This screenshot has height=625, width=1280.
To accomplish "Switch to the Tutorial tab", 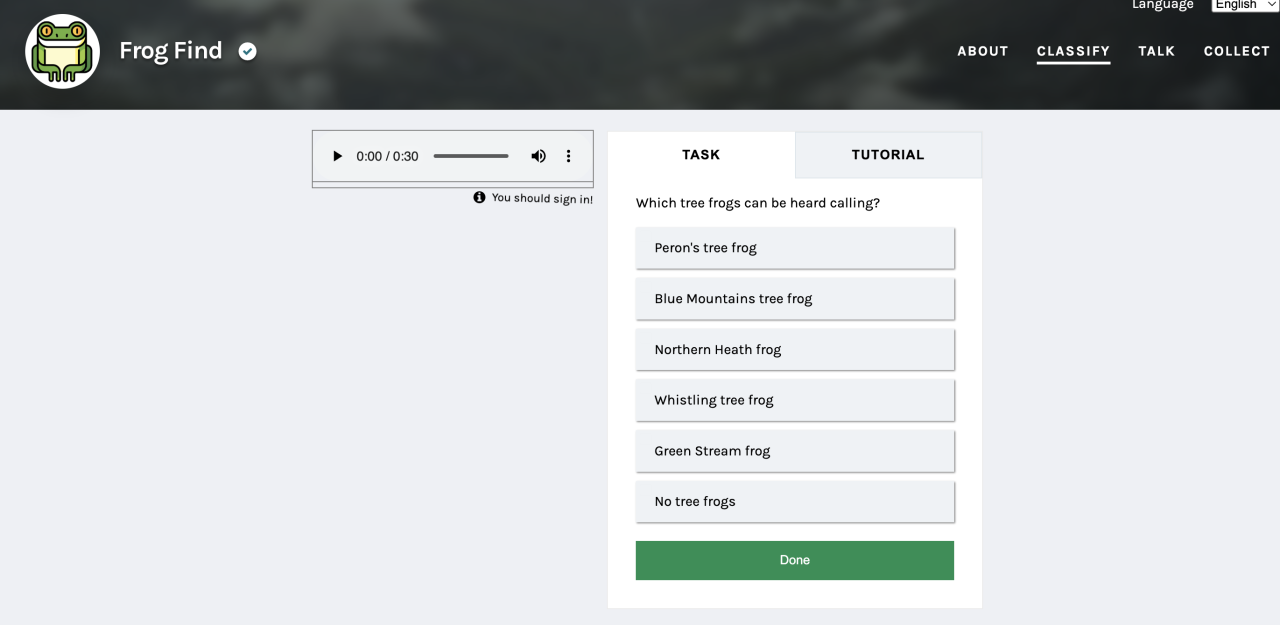I will 887,155.
